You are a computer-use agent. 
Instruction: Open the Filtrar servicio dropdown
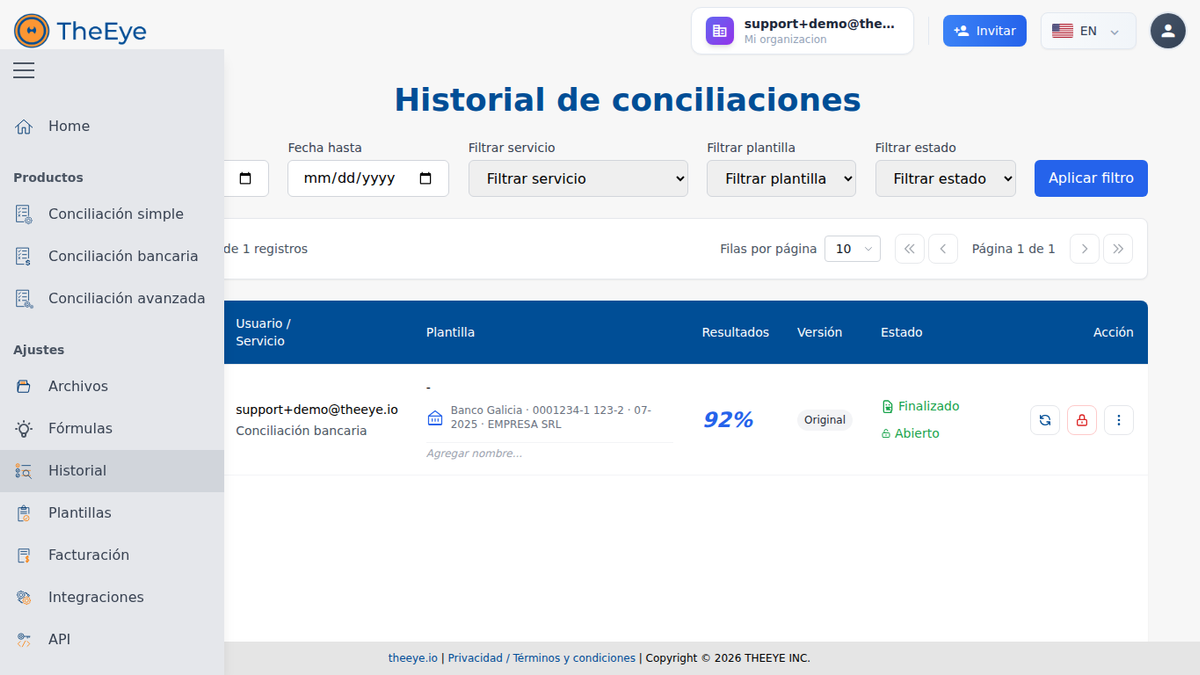[x=578, y=179]
